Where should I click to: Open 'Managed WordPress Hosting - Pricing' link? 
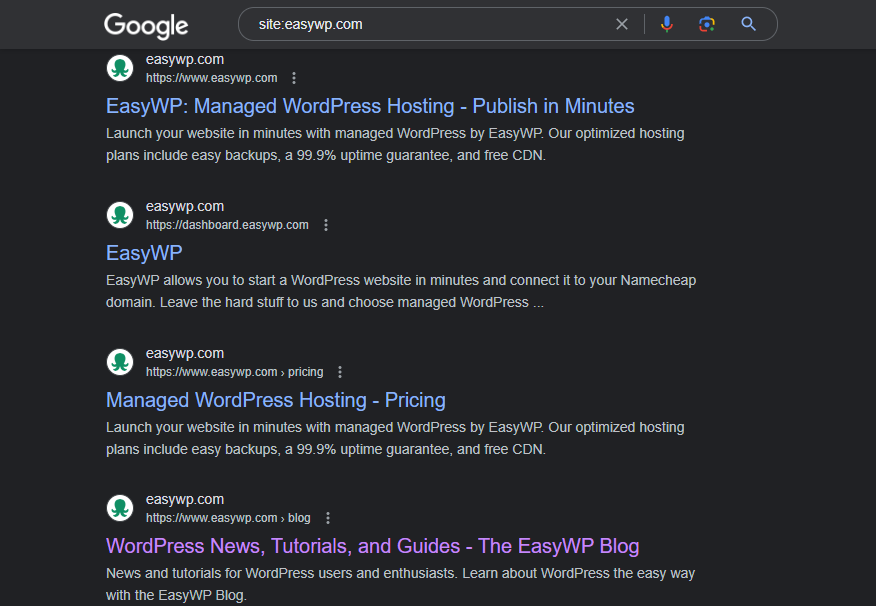(x=275, y=400)
